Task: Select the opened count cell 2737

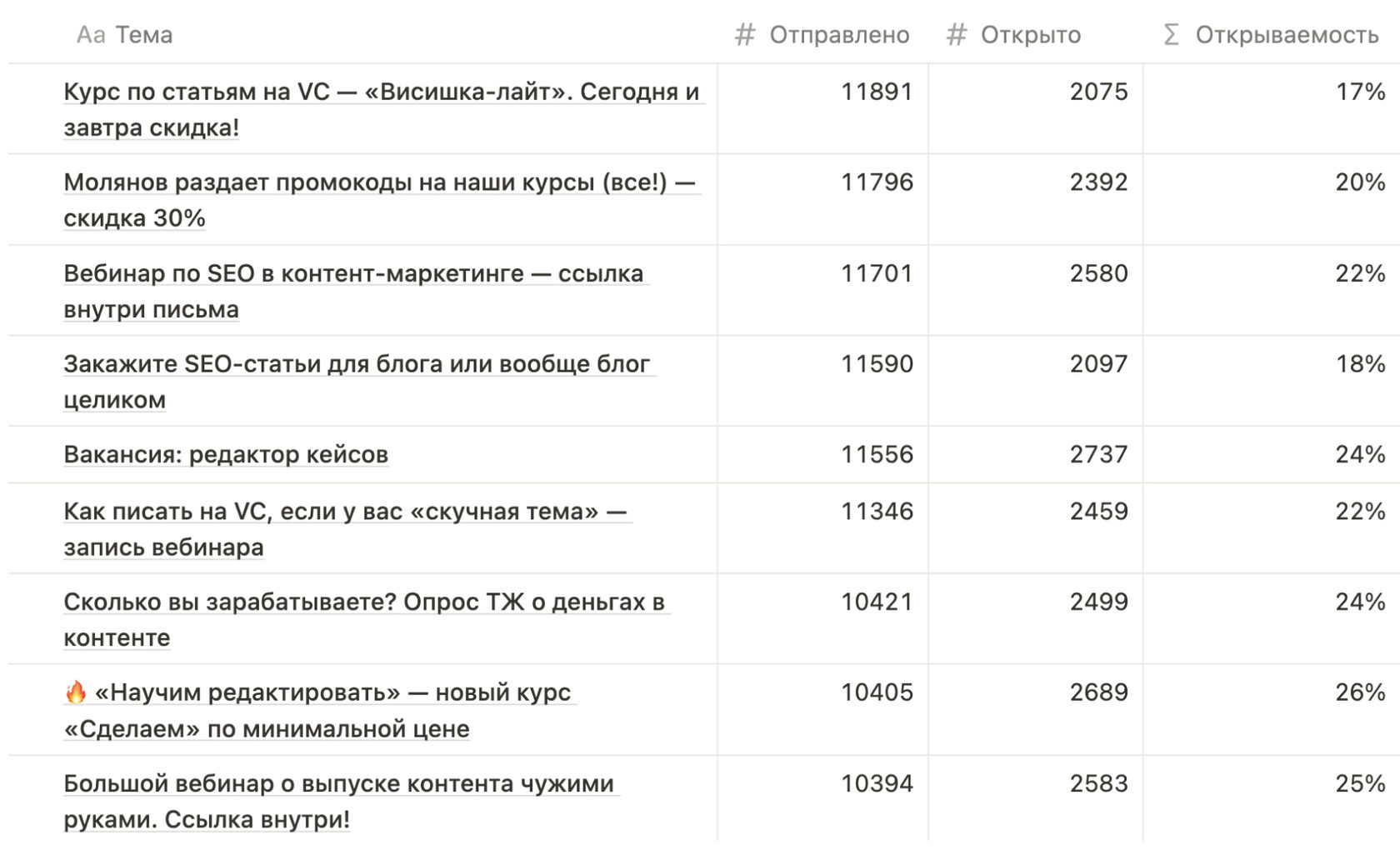Action: [x=1035, y=454]
